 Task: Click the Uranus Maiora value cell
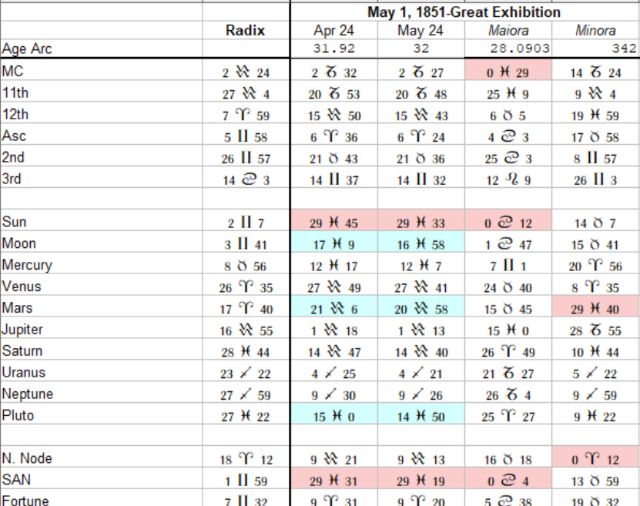pos(508,371)
